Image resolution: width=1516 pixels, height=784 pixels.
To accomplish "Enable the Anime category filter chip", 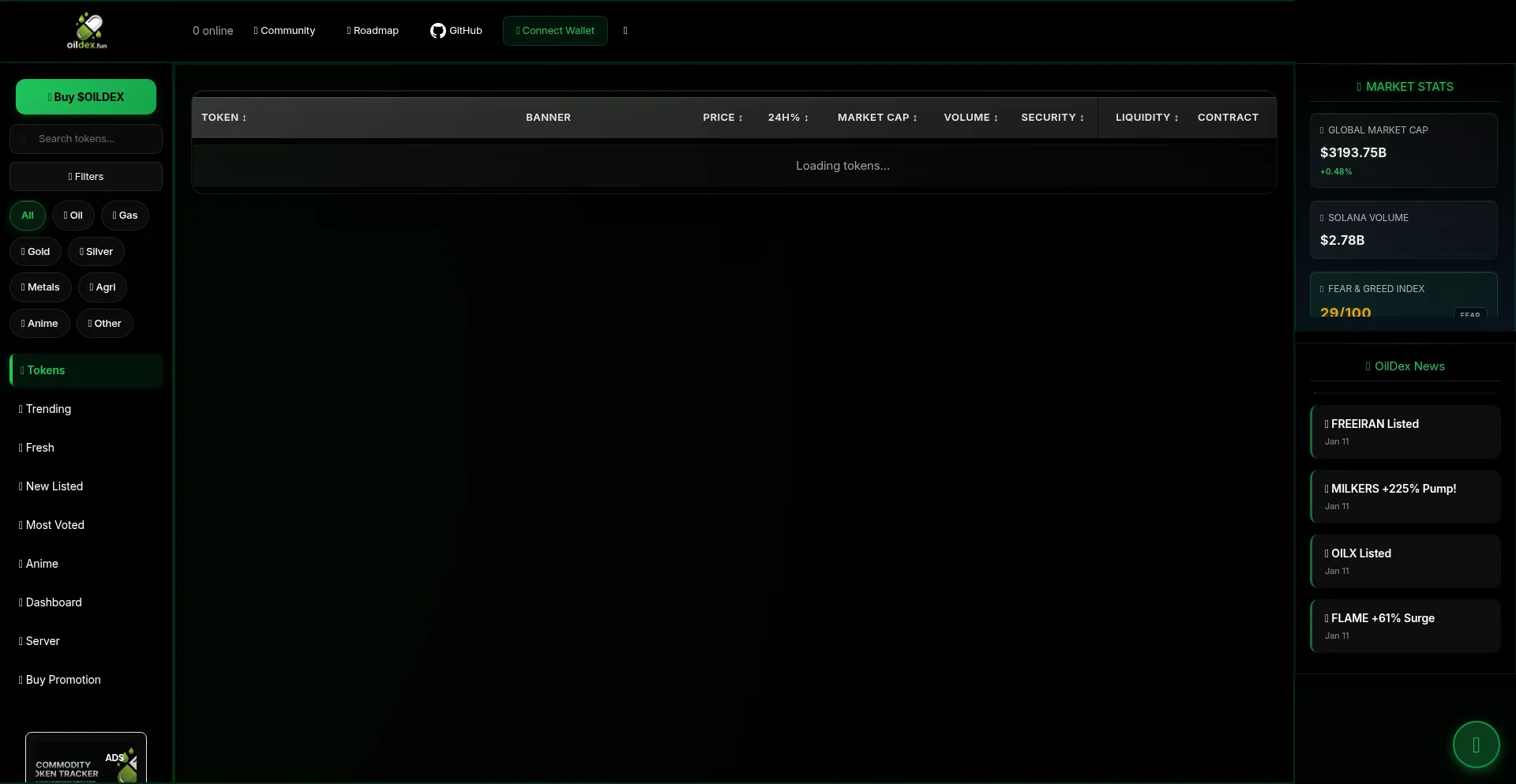I will tap(39, 324).
